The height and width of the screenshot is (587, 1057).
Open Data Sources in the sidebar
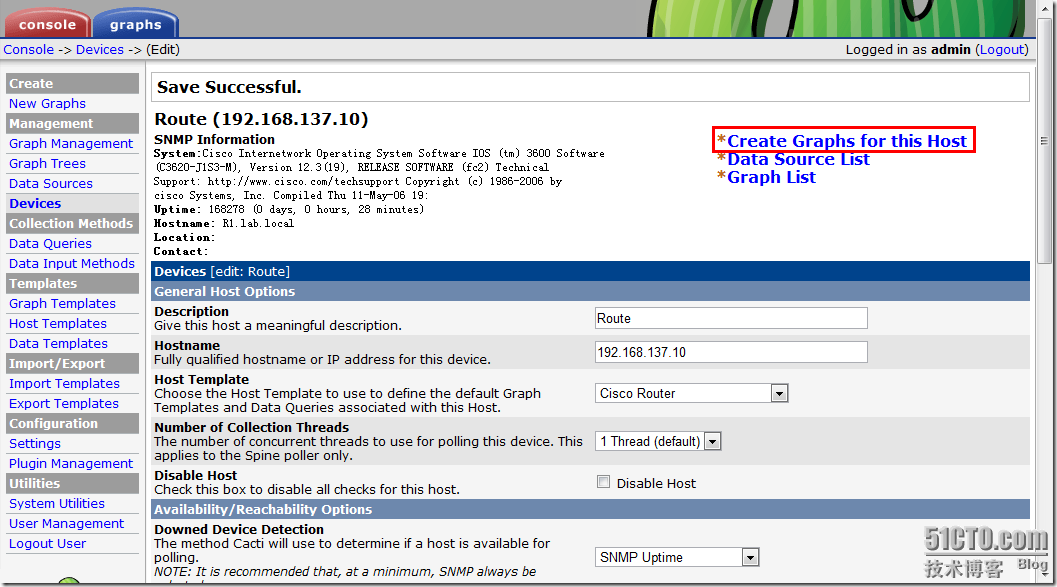pyautogui.click(x=51, y=183)
